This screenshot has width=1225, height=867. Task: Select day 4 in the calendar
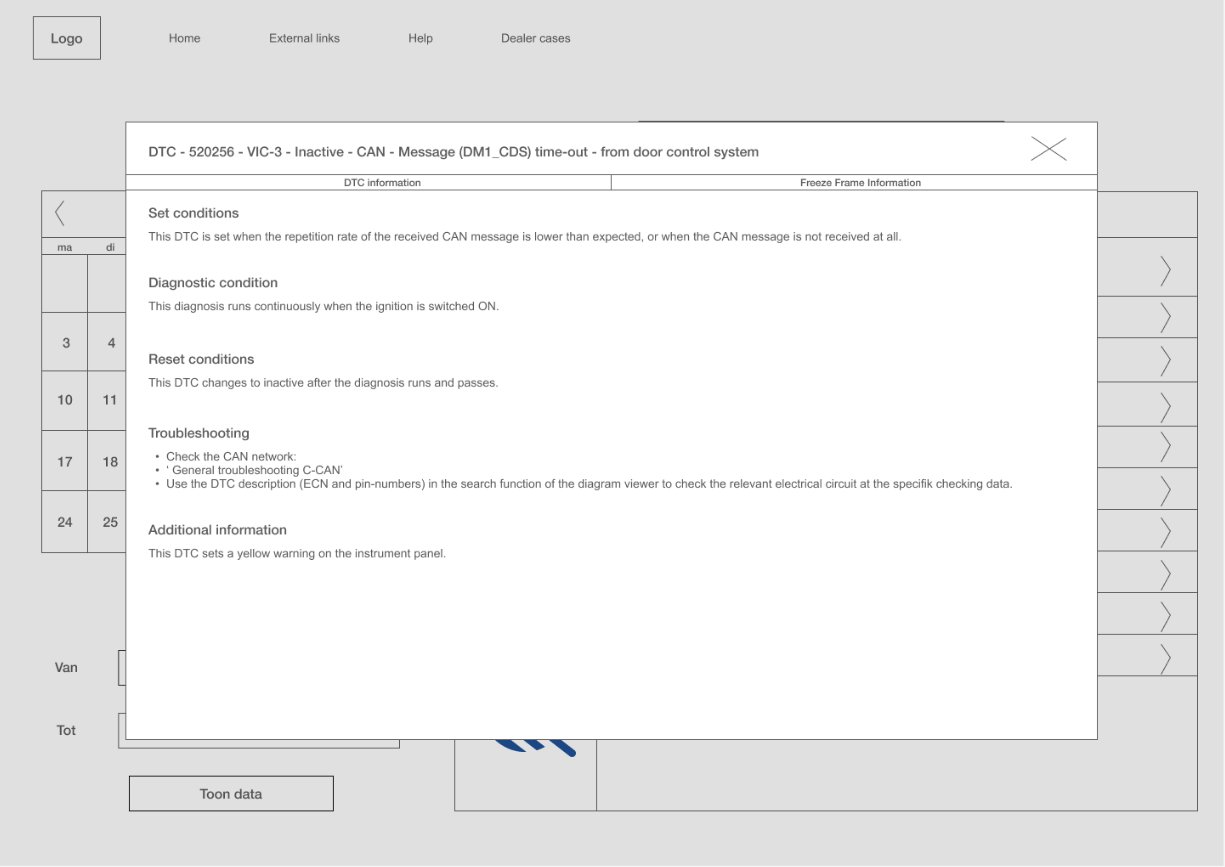109,343
